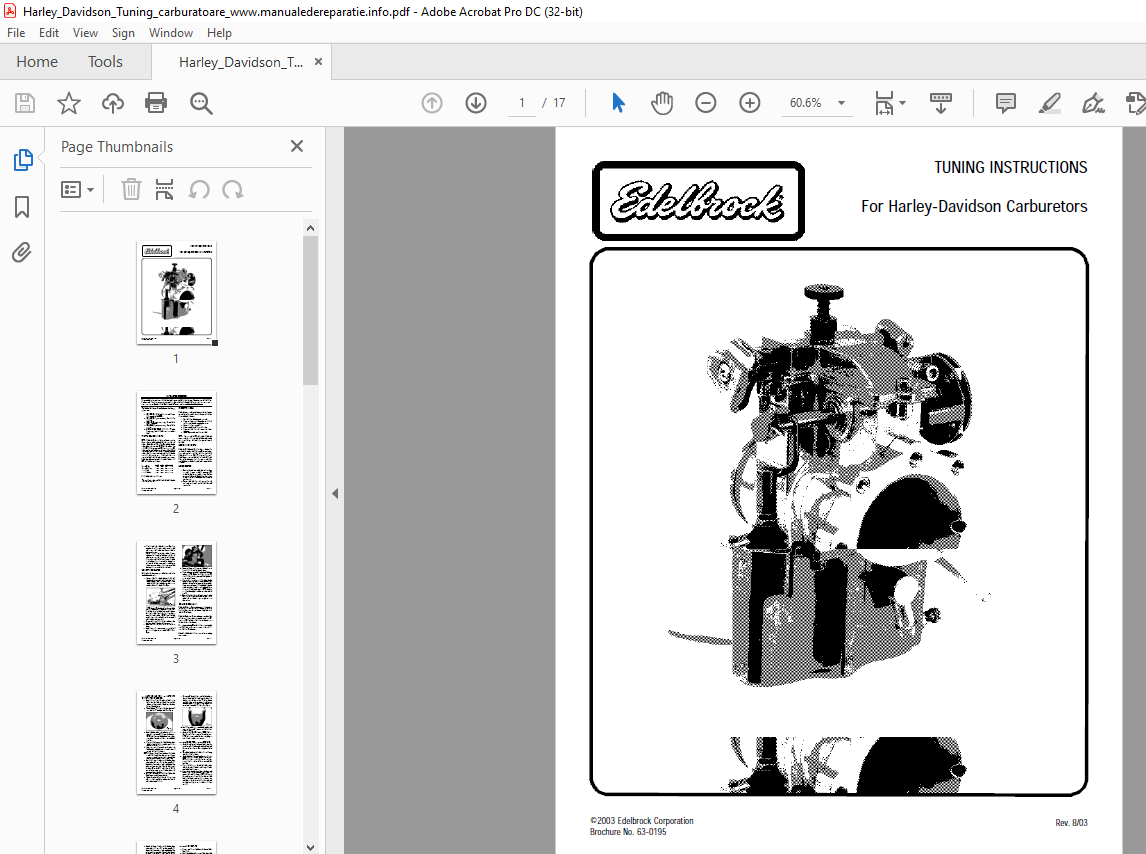
Task: Open the Window menu
Action: 171,33
